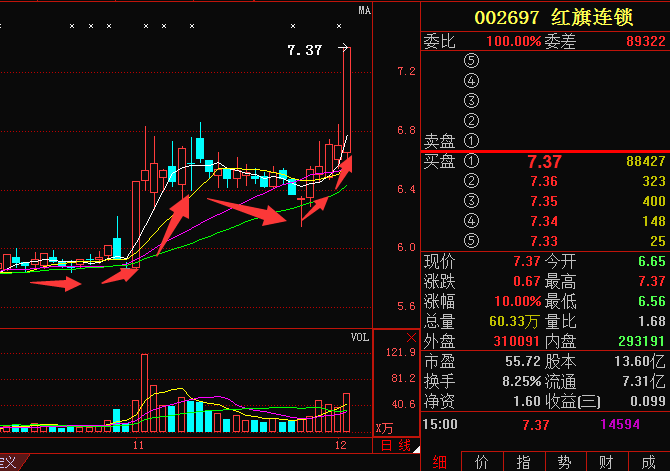Click the 日线 daily chart button
Screen dimensions: 670x471
coord(397,444)
